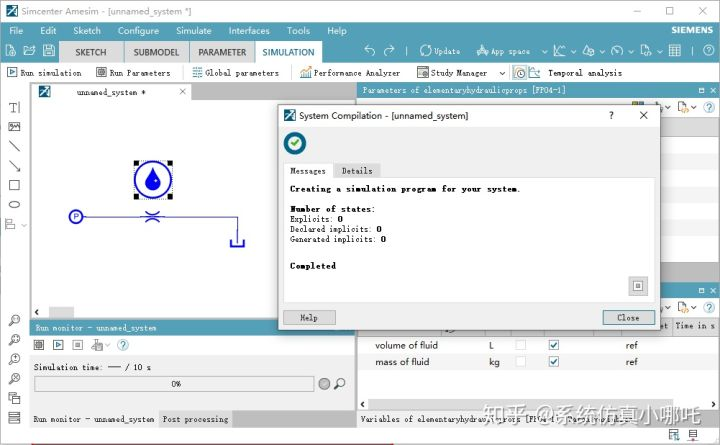Viewport: 720px width, 445px height.
Task: Open the Configure menu
Action: [138, 31]
